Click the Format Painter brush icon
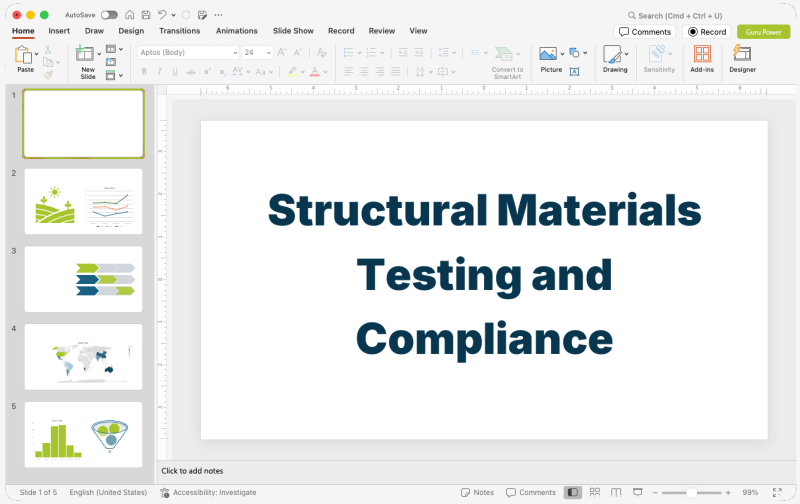 click(48, 74)
